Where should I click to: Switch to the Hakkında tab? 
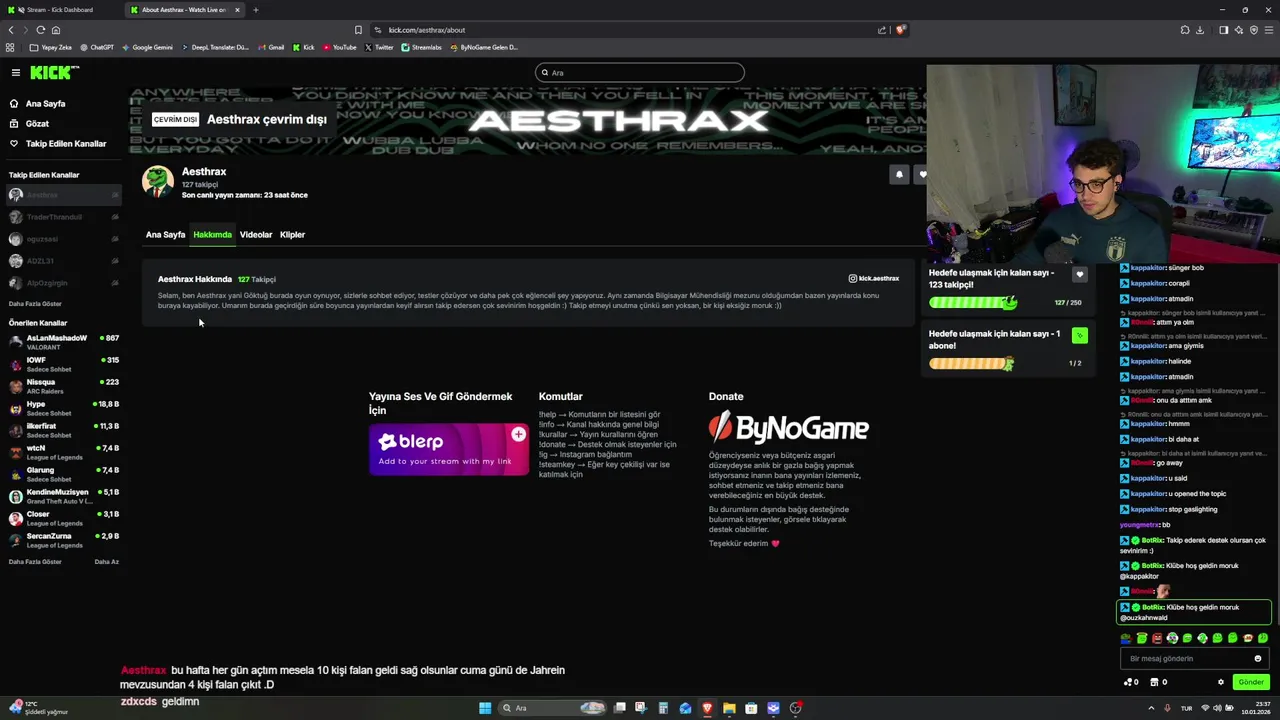point(212,235)
